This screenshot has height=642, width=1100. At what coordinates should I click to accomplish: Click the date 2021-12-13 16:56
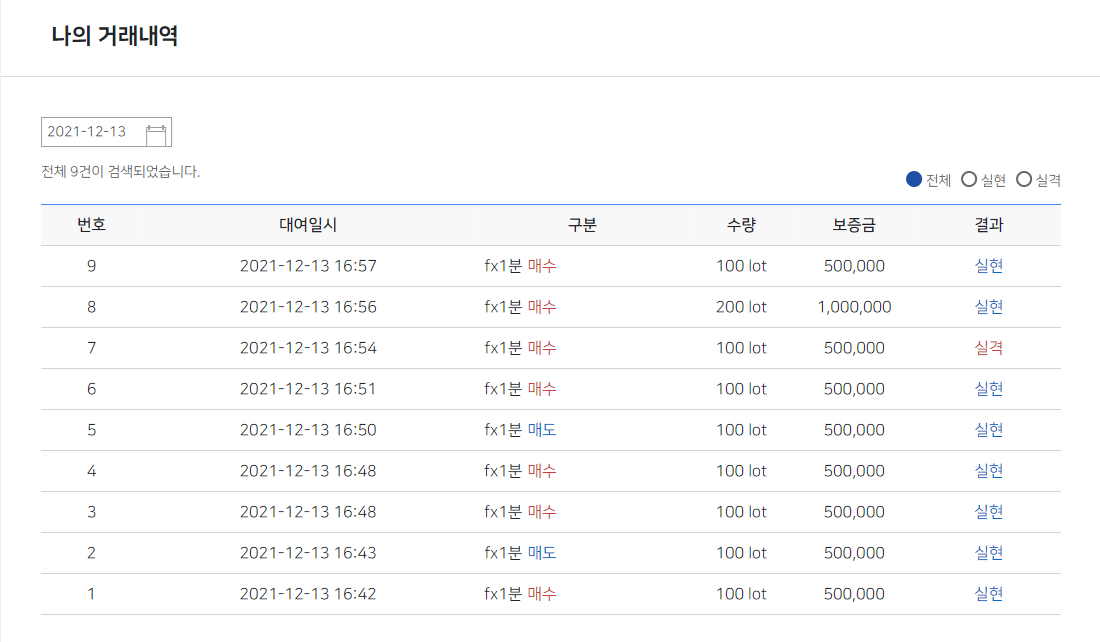[308, 307]
